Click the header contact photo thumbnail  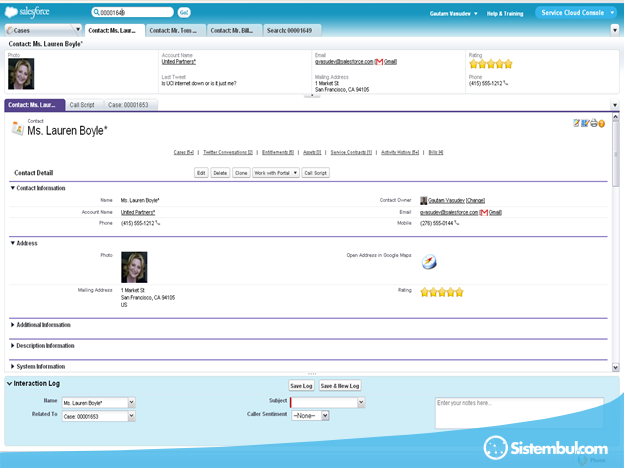click(x=21, y=74)
